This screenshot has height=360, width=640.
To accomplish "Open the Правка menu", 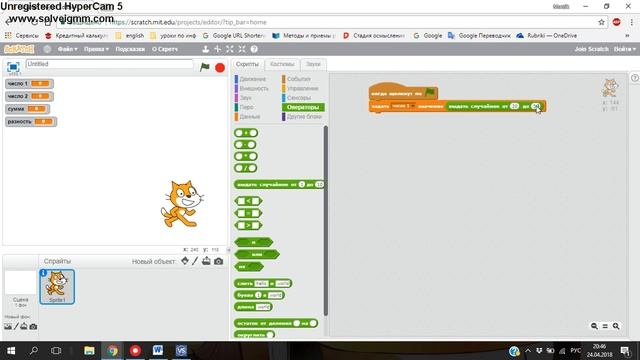I will click(96, 49).
